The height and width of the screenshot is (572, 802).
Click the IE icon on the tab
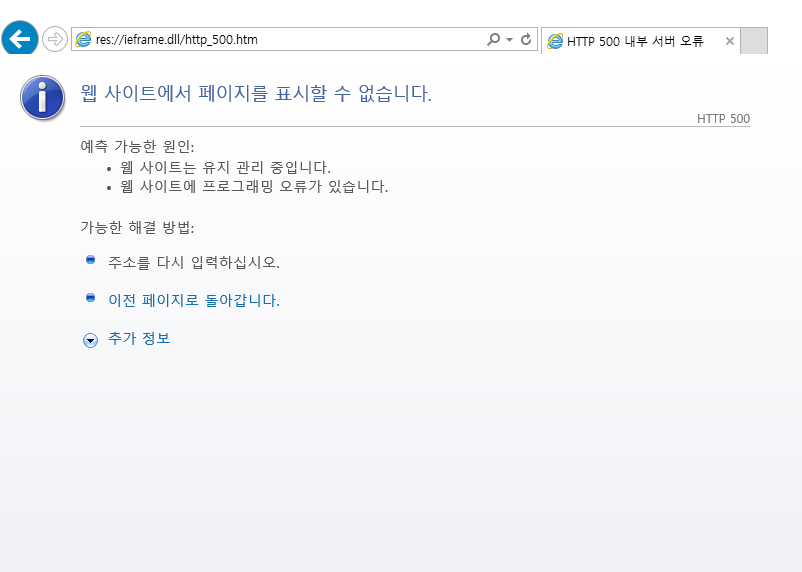(555, 41)
